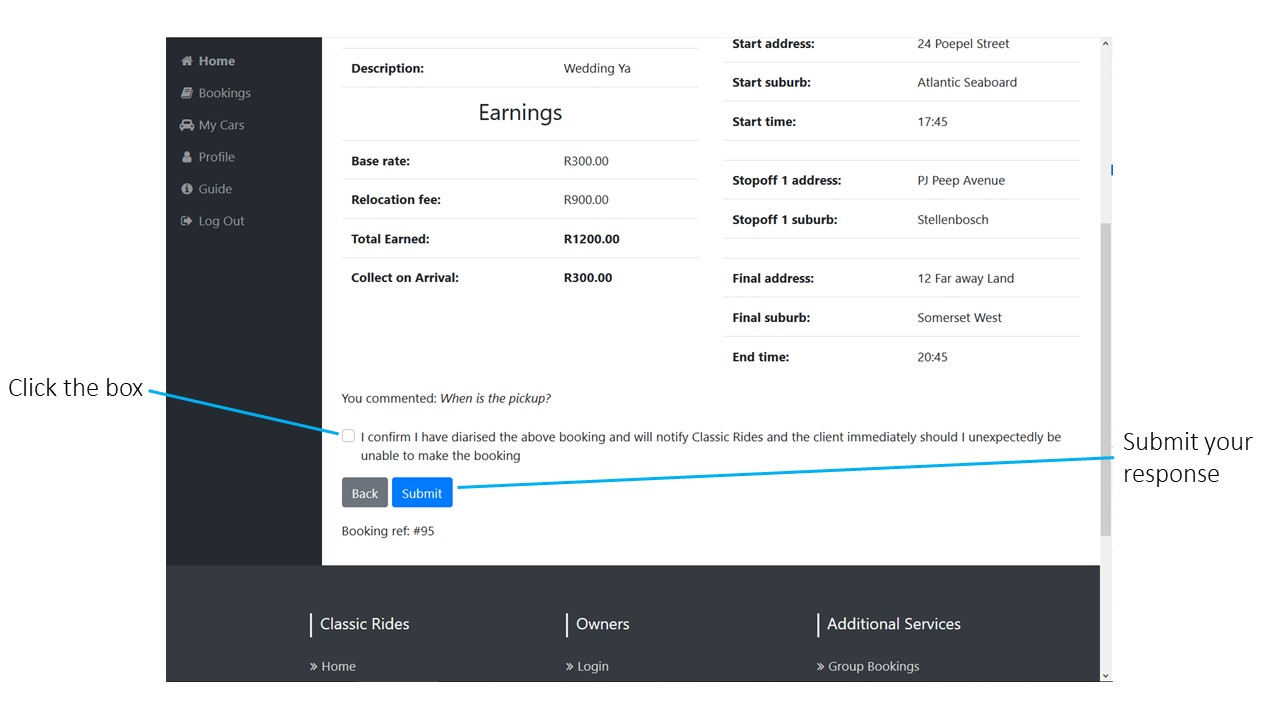Click the start address 24 Poepel Street
Viewport: 1280px width, 720px height.
tap(963, 44)
